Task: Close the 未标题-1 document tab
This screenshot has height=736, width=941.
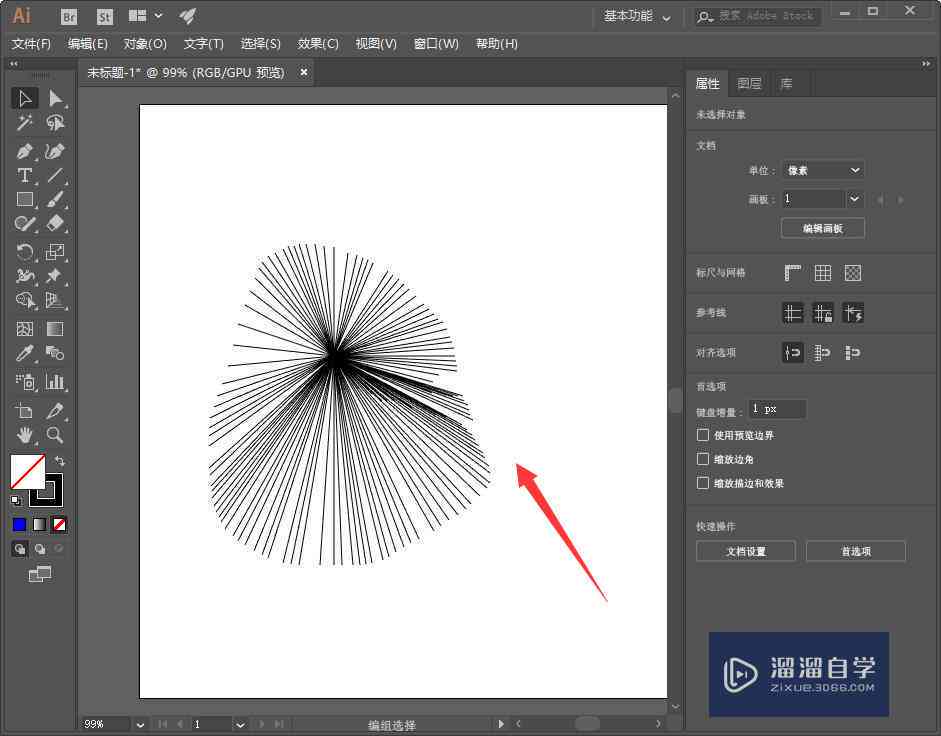Action: click(x=304, y=72)
